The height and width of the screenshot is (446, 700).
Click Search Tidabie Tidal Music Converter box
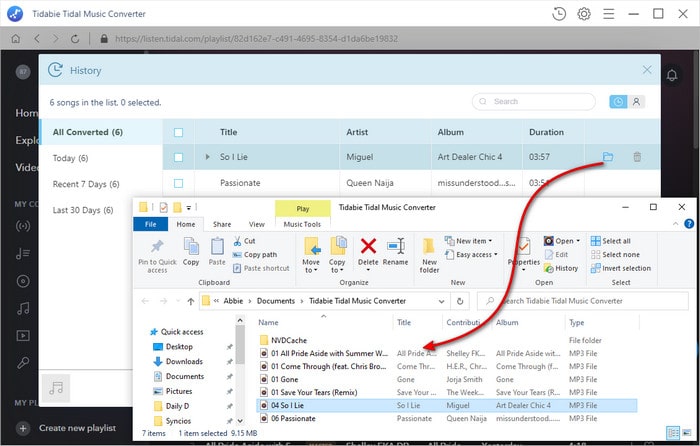coord(583,301)
